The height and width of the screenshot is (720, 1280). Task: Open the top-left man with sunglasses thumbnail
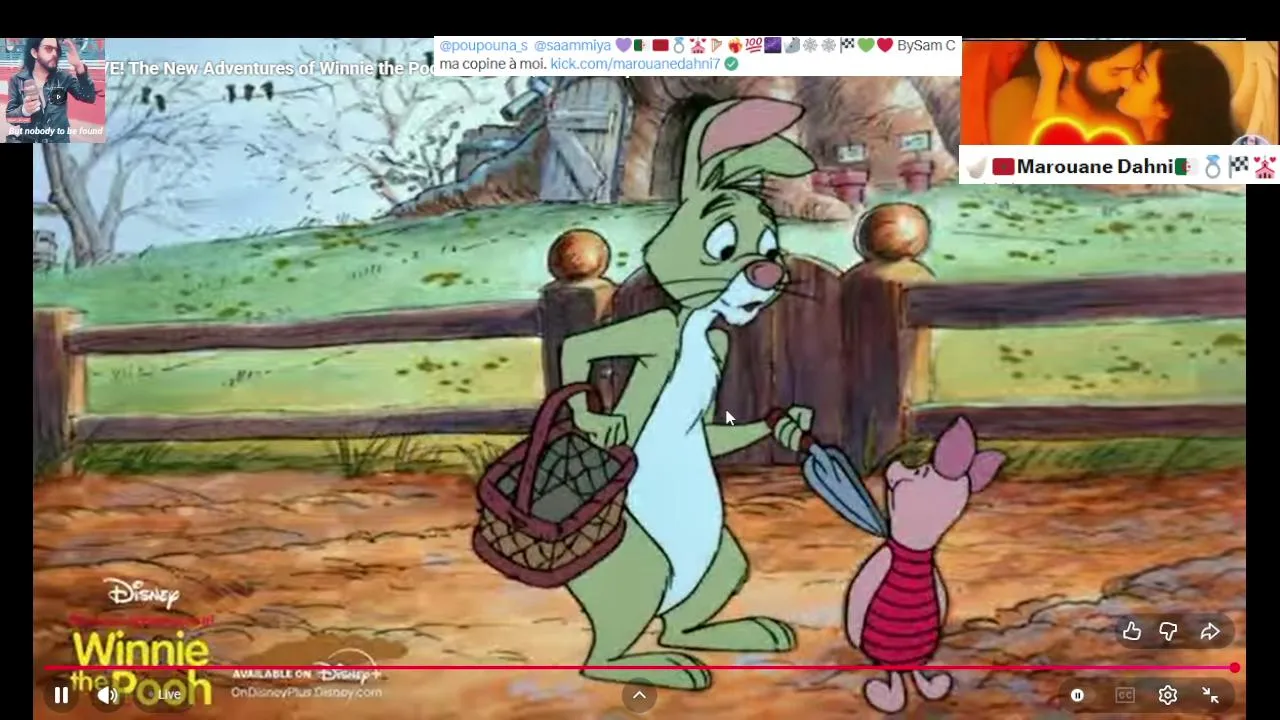[x=54, y=89]
